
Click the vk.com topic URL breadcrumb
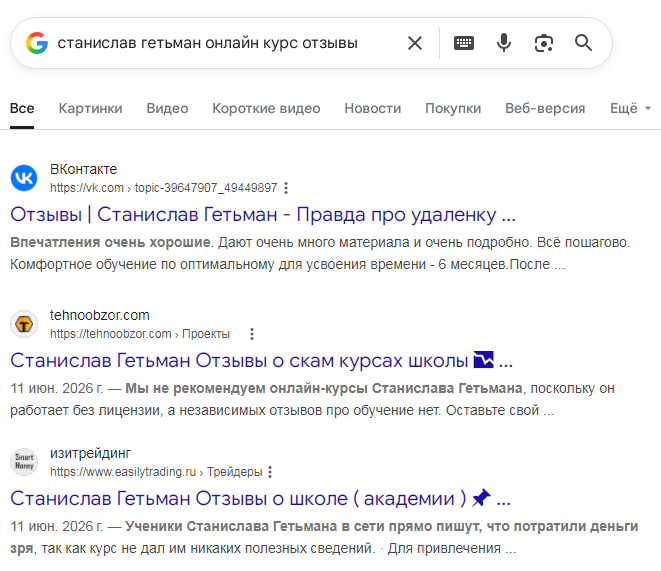164,188
